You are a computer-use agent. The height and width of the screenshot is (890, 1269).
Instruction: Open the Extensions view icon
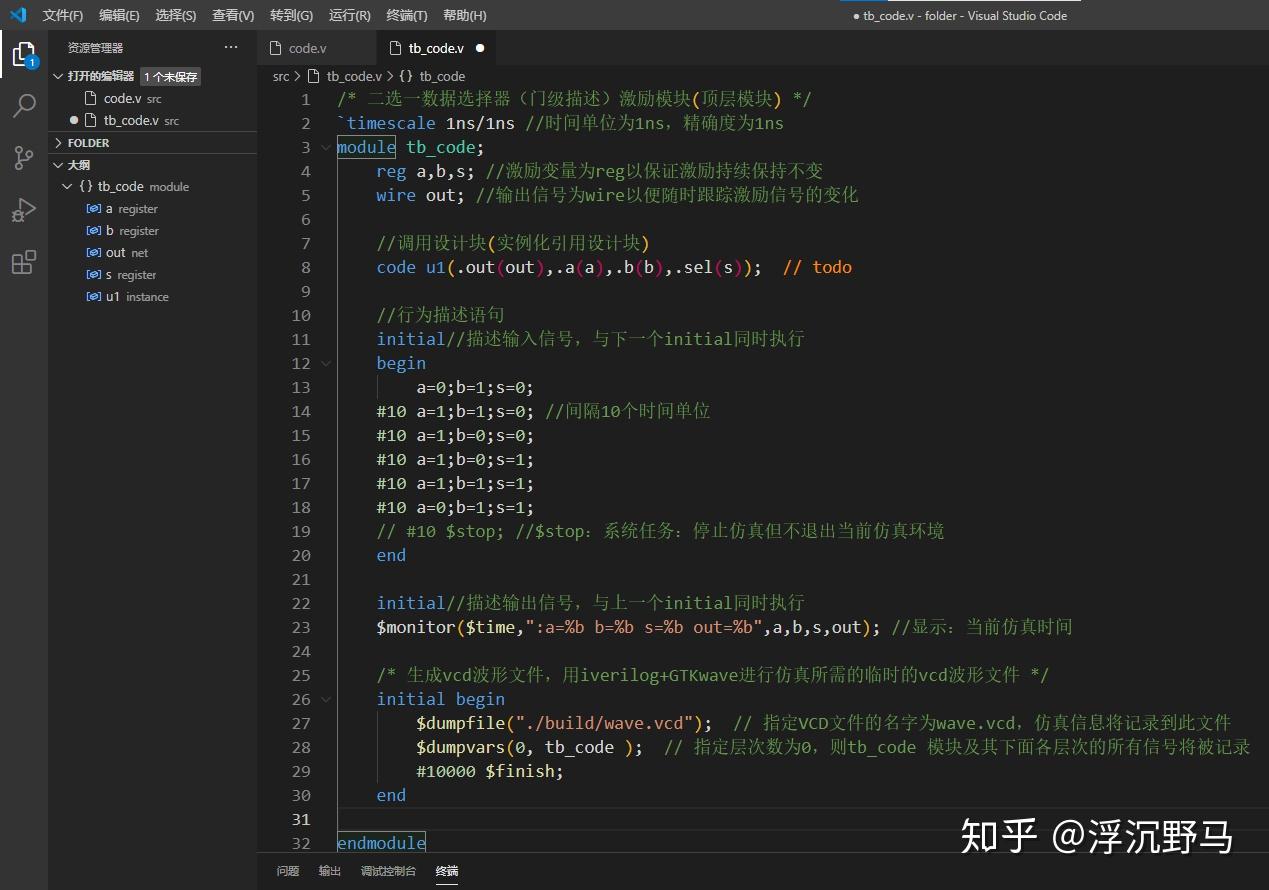[x=24, y=263]
